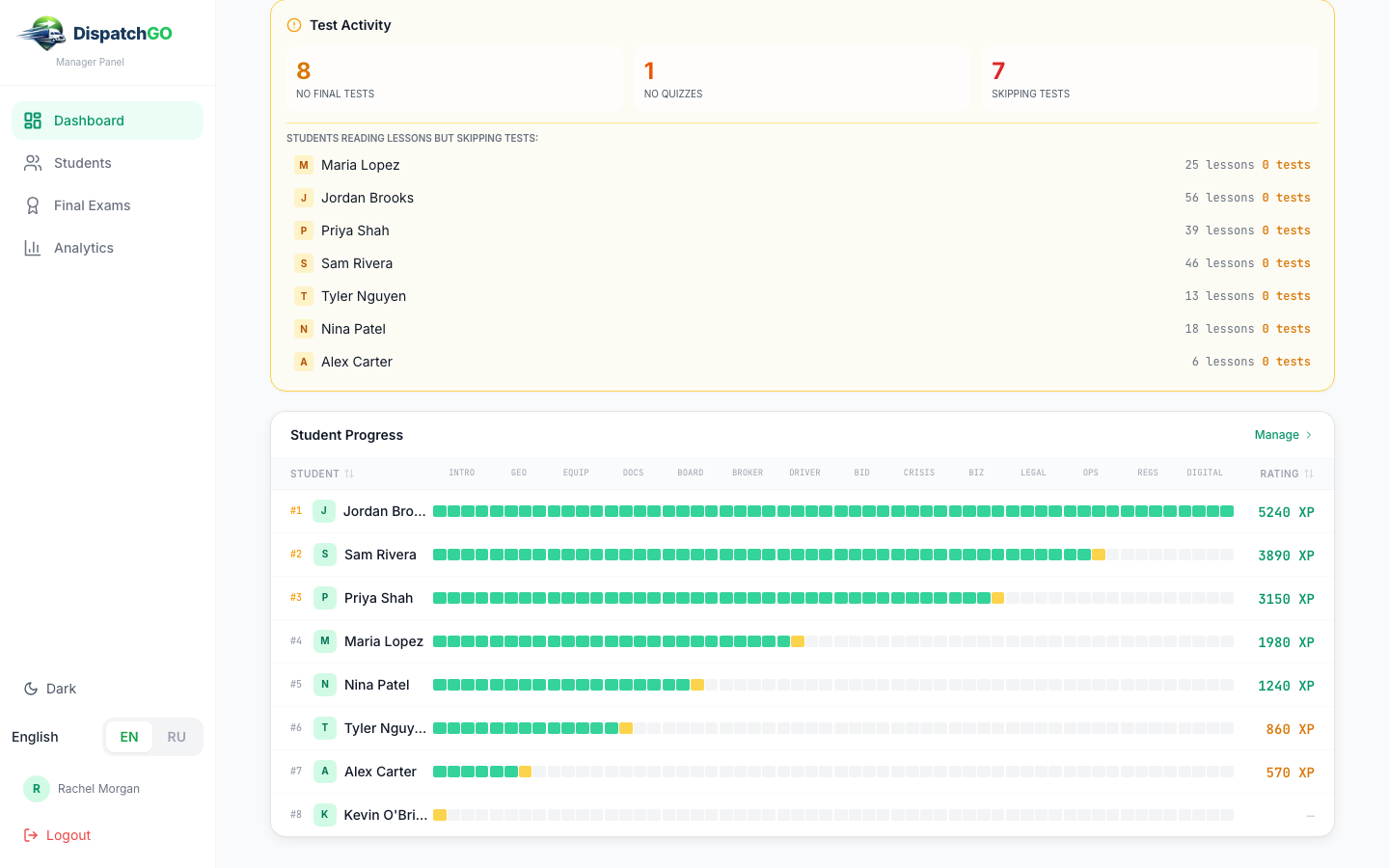
Task: Click Maria Lopez's 1980 XP rating
Action: point(1286,642)
